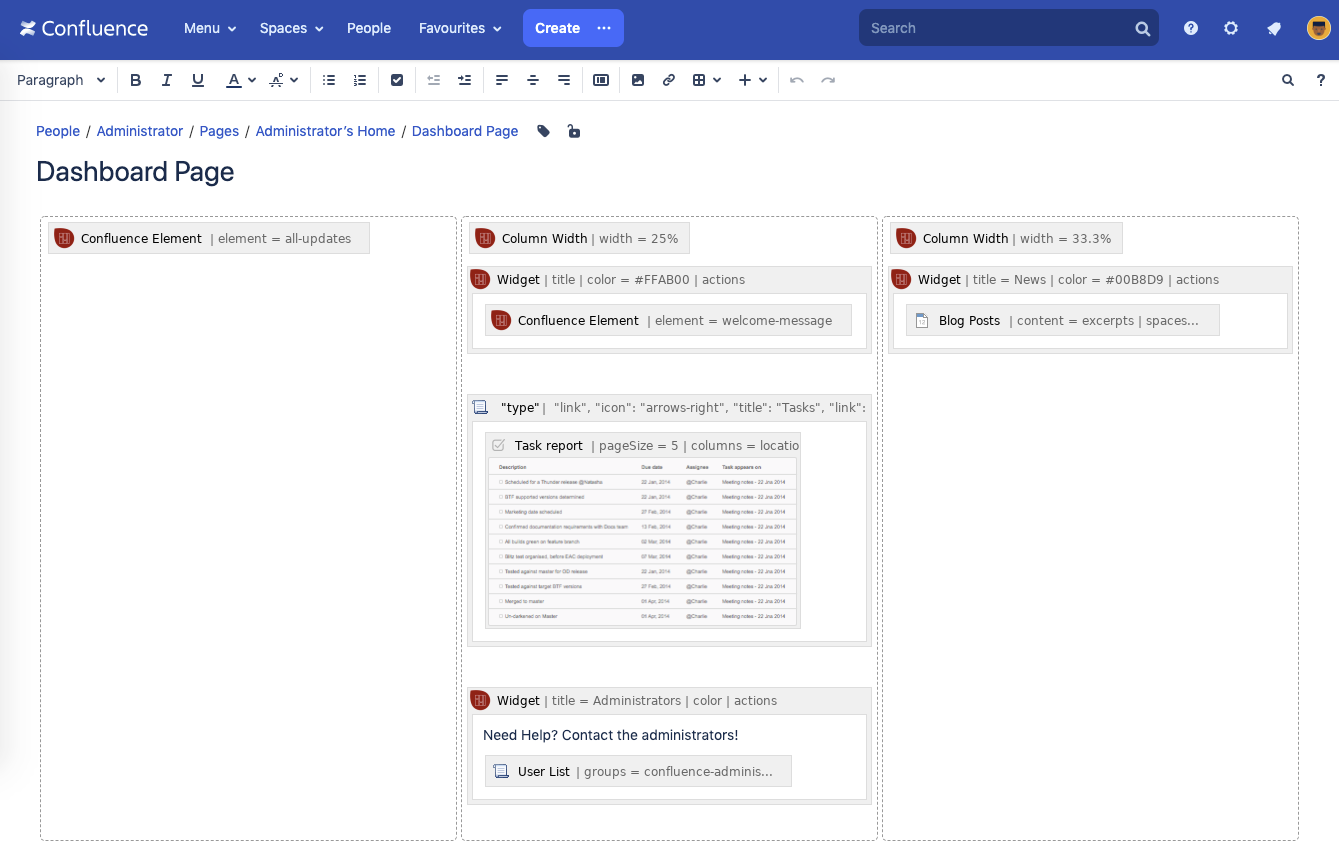Click the indent button
This screenshot has height=867, width=1339.
(x=465, y=80)
